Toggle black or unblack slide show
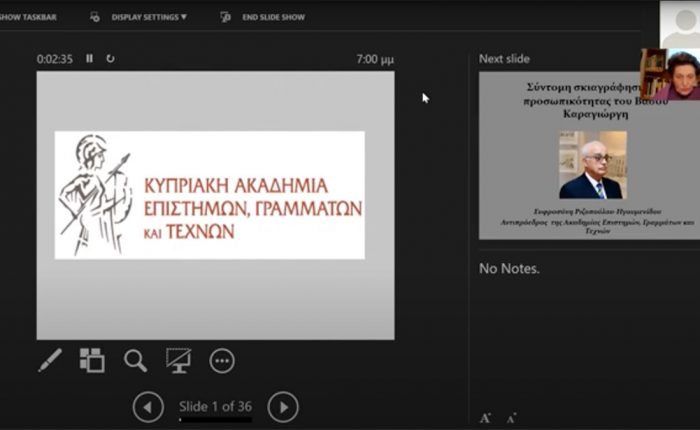Screen dimensions: 700x430 pos(179,361)
